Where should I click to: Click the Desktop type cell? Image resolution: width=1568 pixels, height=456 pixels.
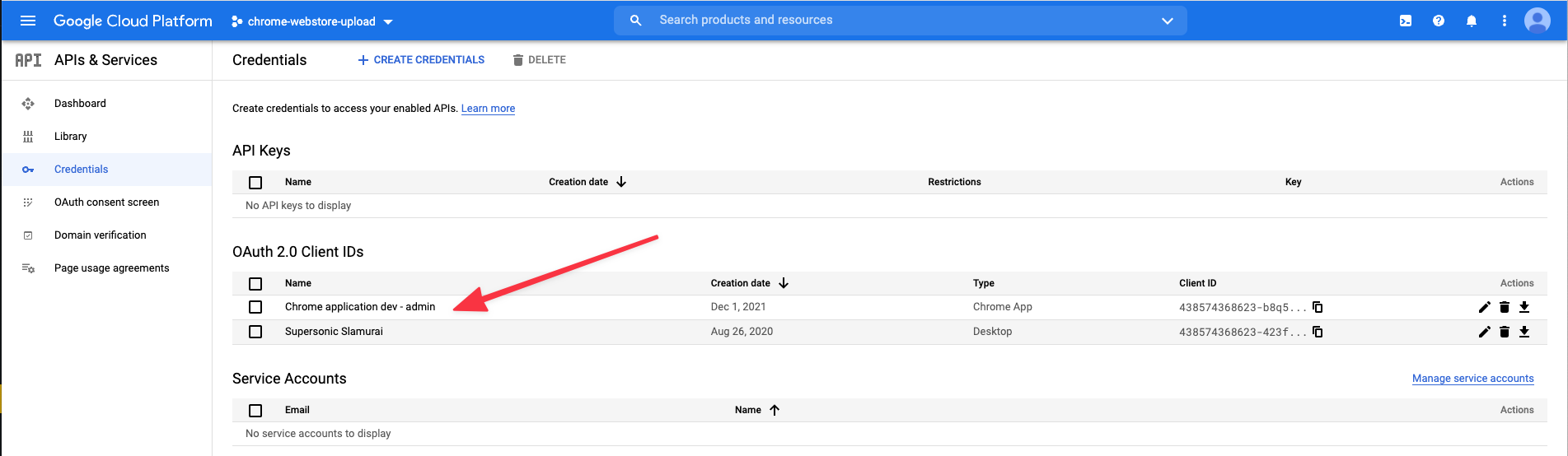tap(992, 332)
